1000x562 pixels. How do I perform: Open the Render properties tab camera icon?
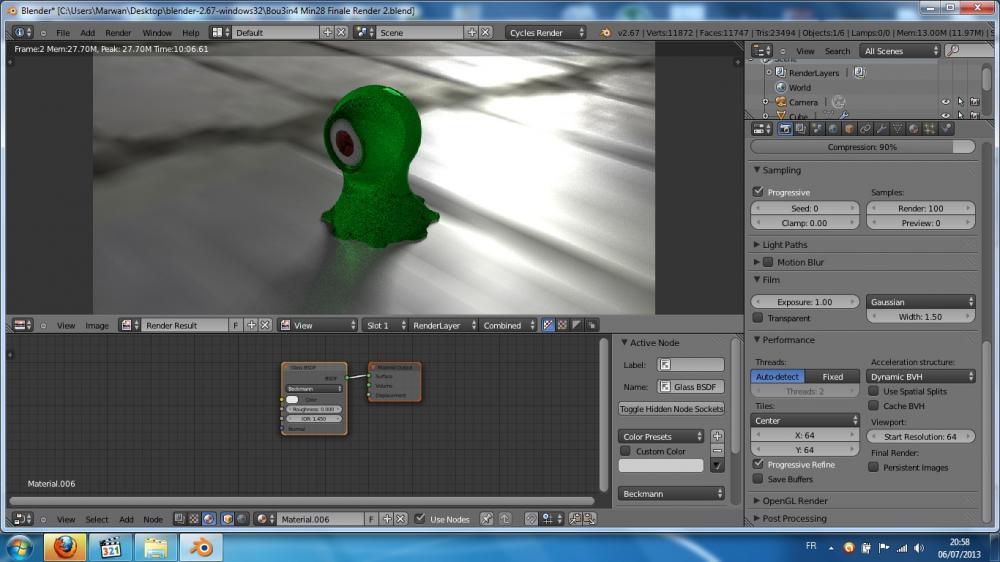(786, 129)
